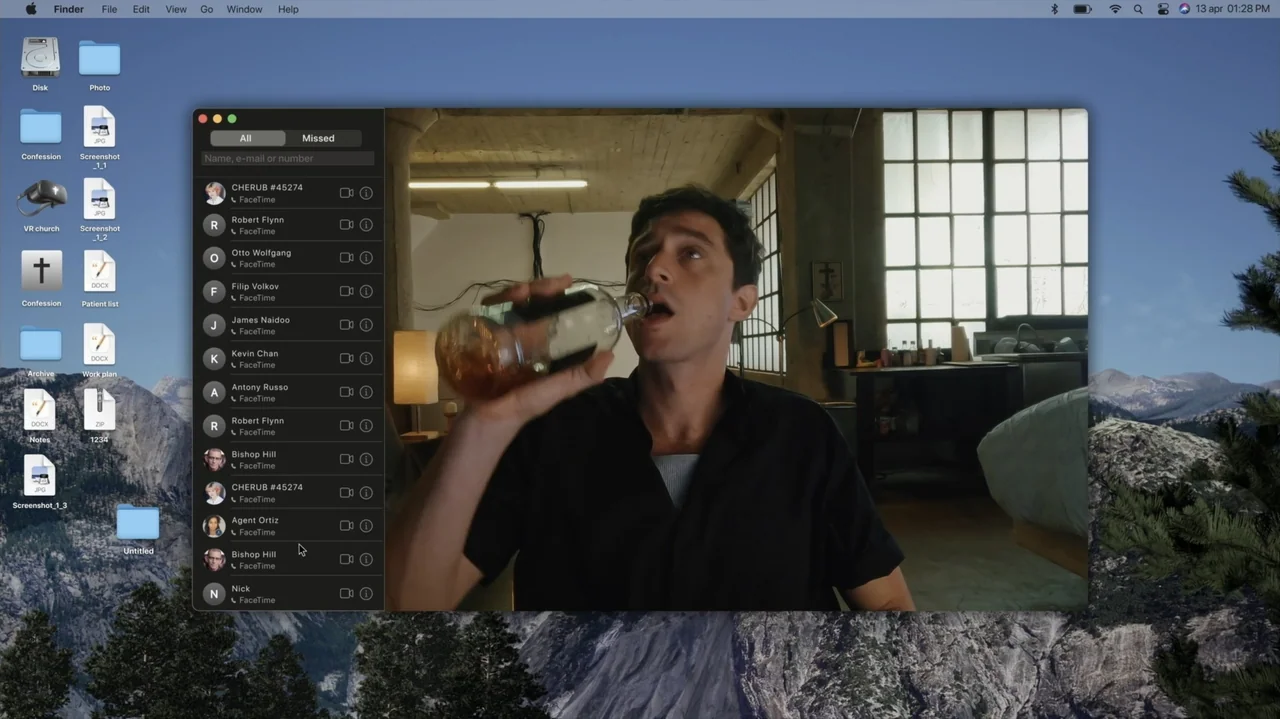
Task: Open the Window menu
Action: click(x=245, y=9)
